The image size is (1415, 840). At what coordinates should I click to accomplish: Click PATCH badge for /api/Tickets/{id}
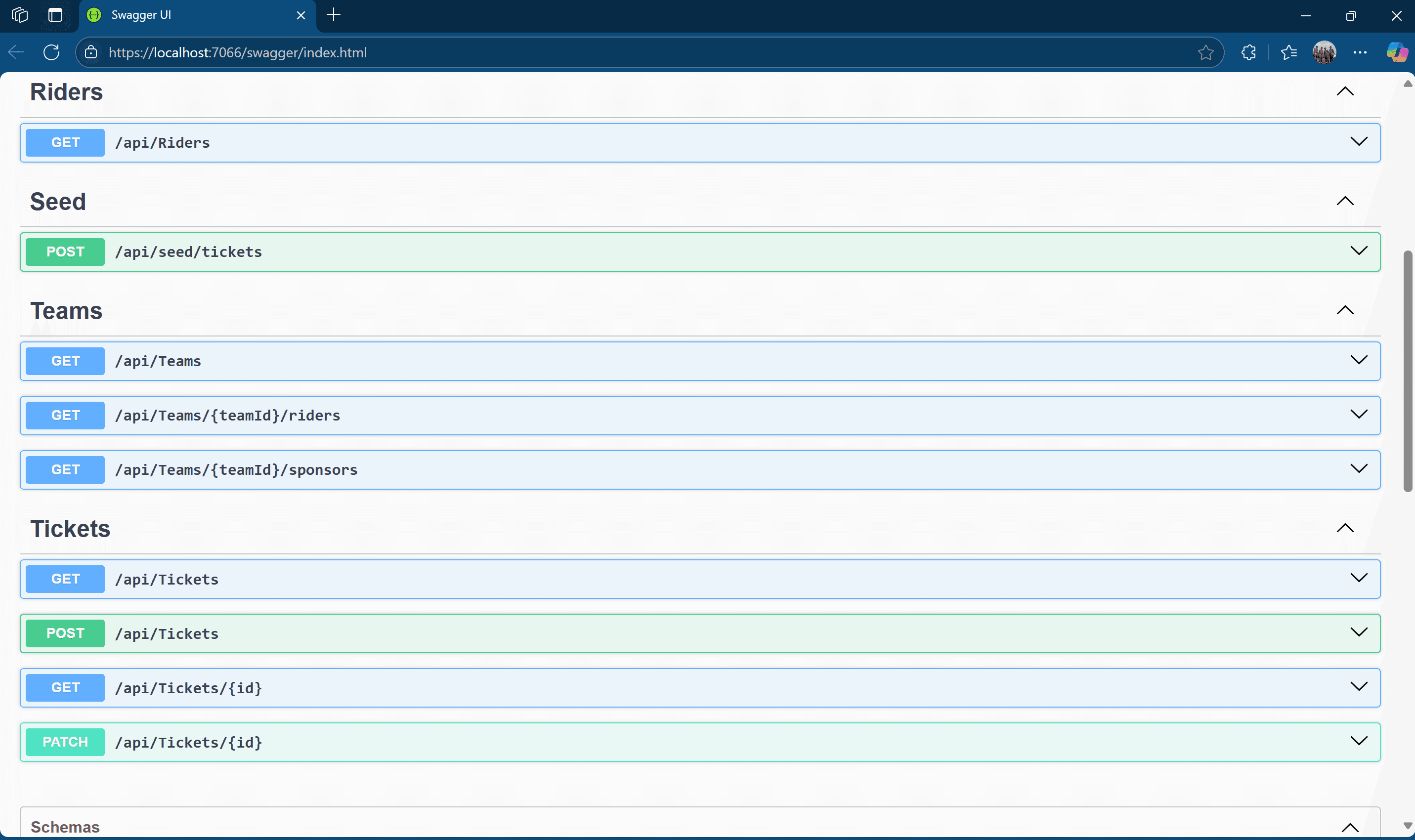(65, 742)
